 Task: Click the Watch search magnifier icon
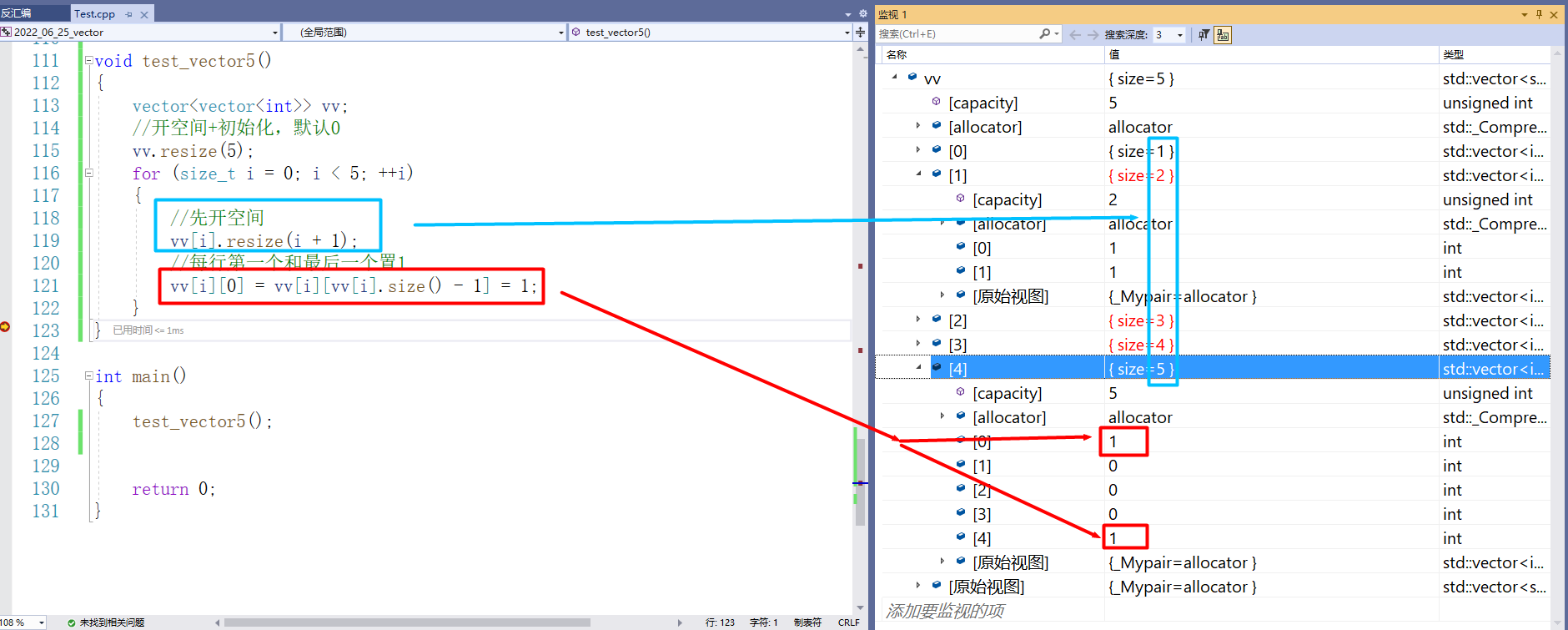tap(1044, 34)
